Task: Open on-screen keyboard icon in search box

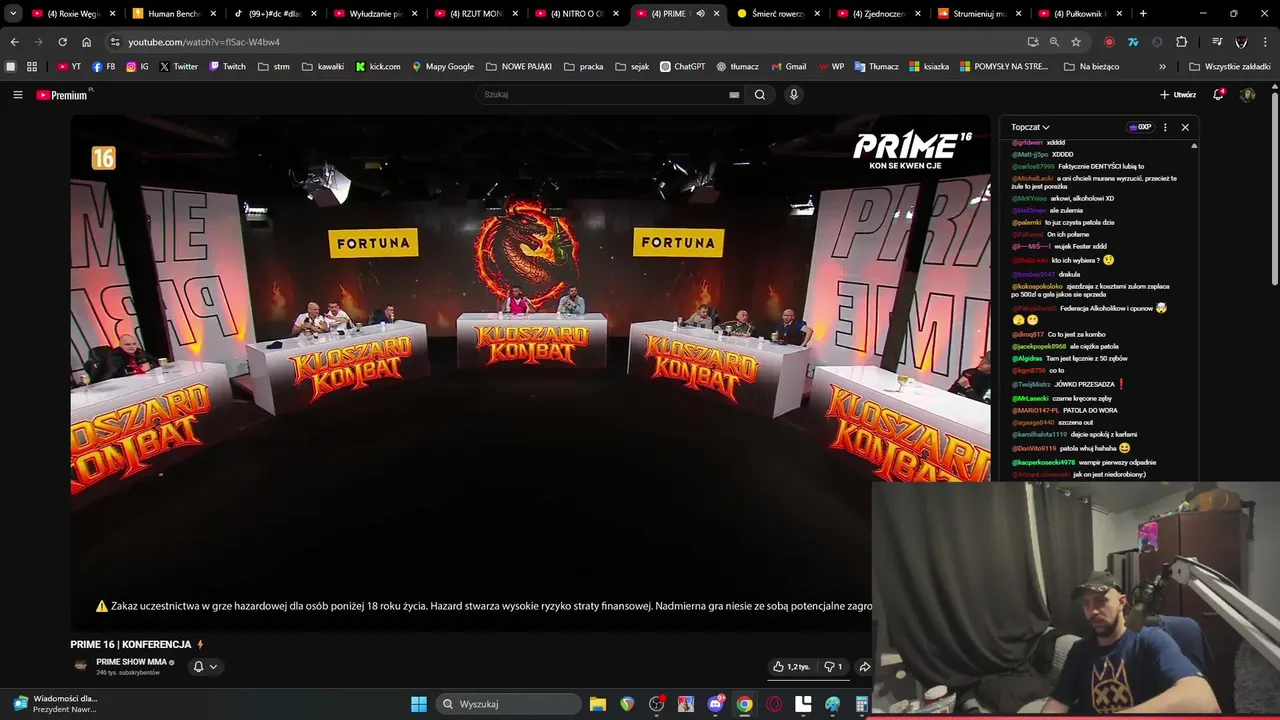Action: click(x=734, y=95)
